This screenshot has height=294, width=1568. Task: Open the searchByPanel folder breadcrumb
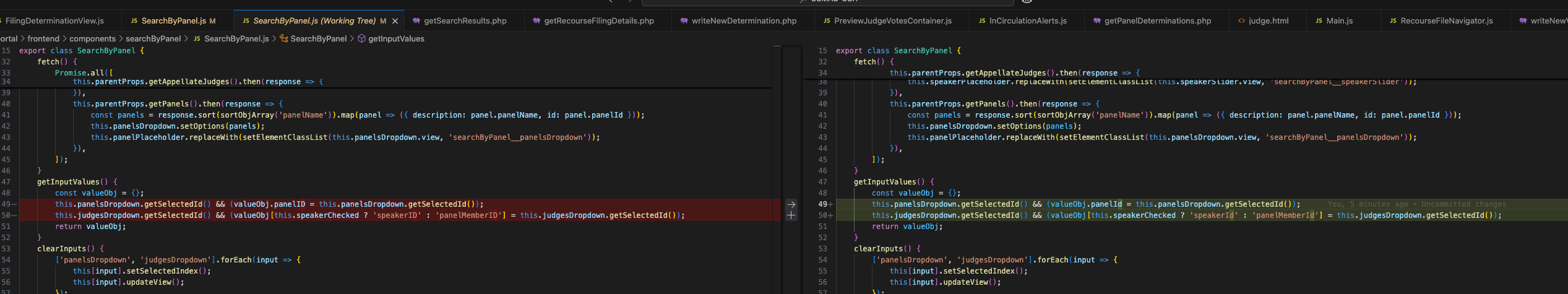[x=153, y=38]
